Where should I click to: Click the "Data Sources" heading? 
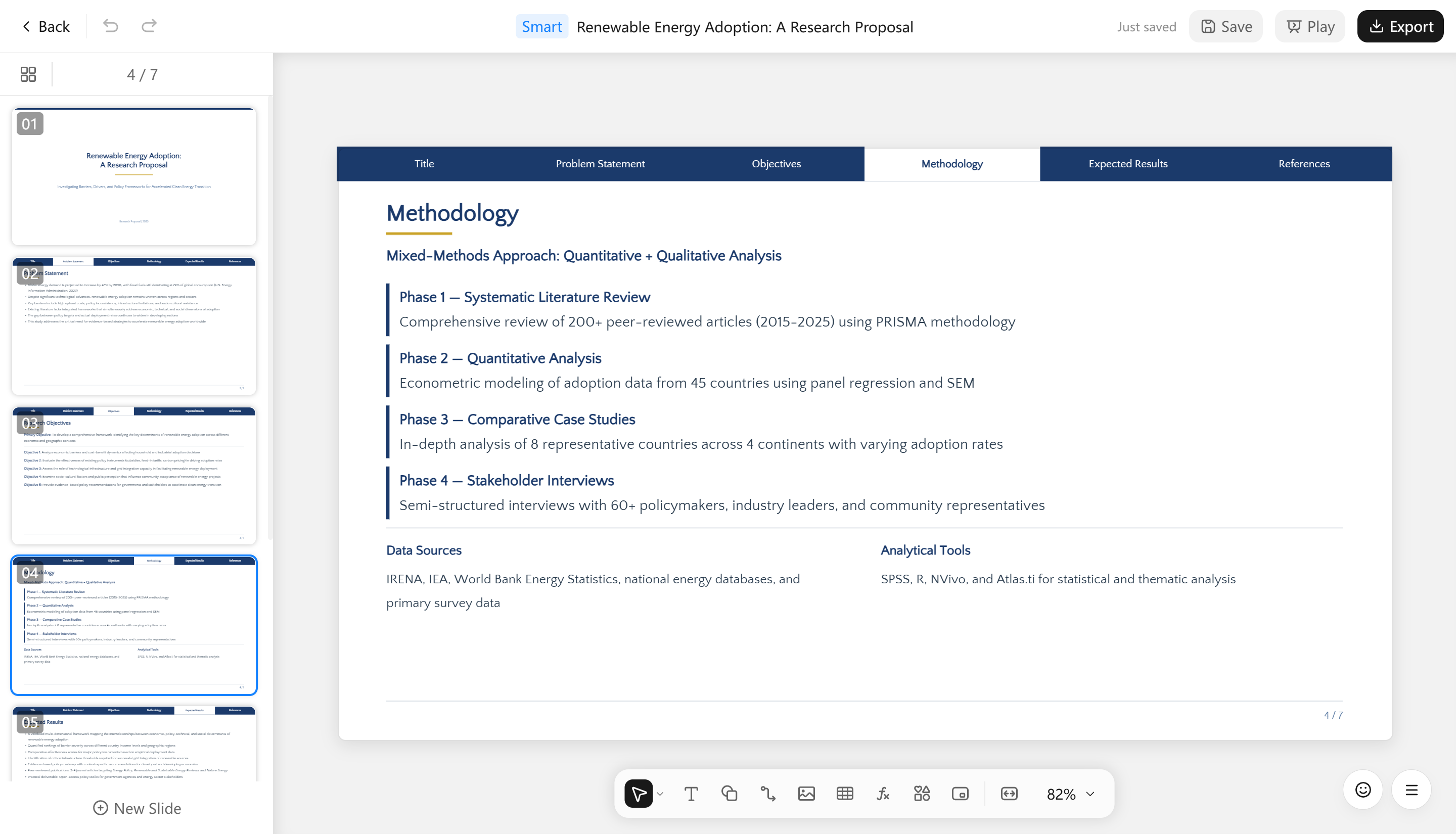click(x=424, y=550)
